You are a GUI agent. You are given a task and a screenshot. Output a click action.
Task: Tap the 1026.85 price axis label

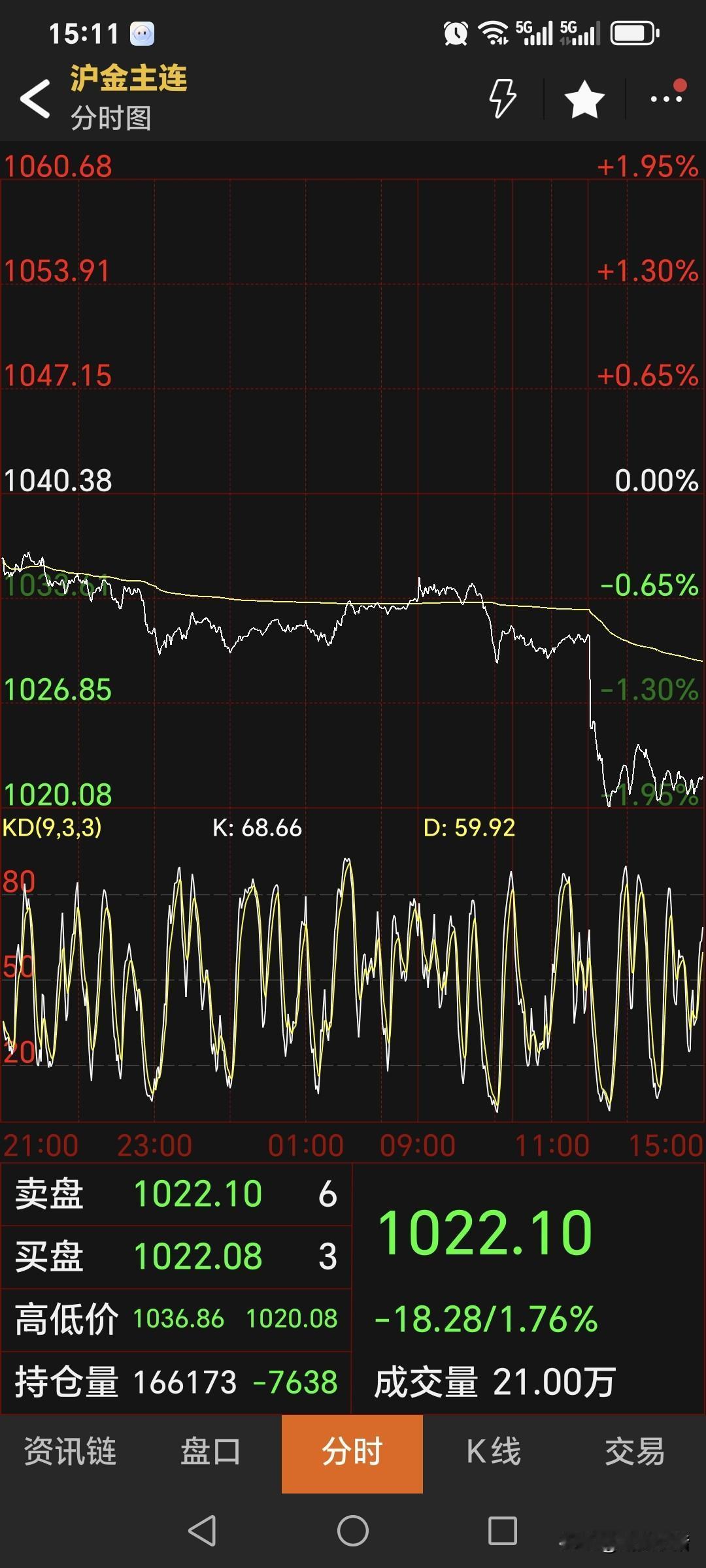click(x=58, y=689)
